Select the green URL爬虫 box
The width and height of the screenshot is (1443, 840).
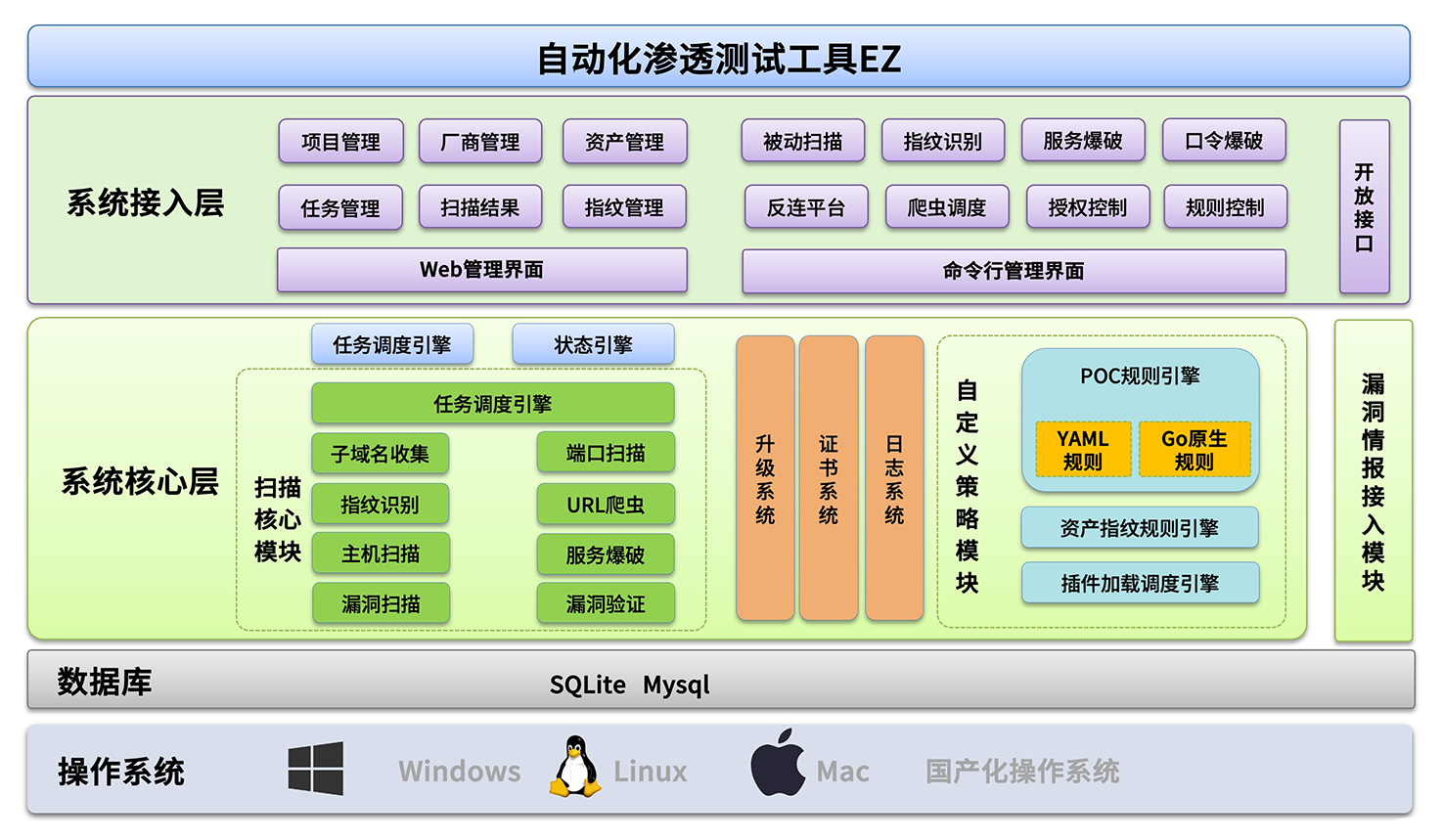[x=606, y=505]
